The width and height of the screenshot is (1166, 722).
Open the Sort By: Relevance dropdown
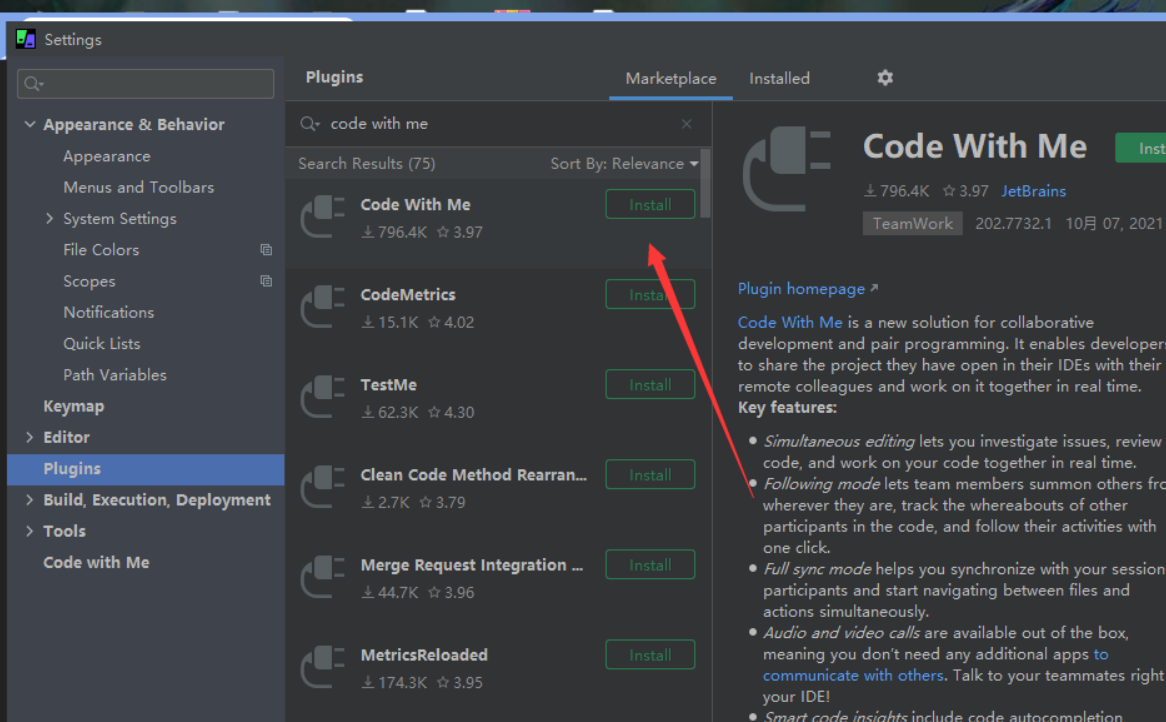click(624, 164)
